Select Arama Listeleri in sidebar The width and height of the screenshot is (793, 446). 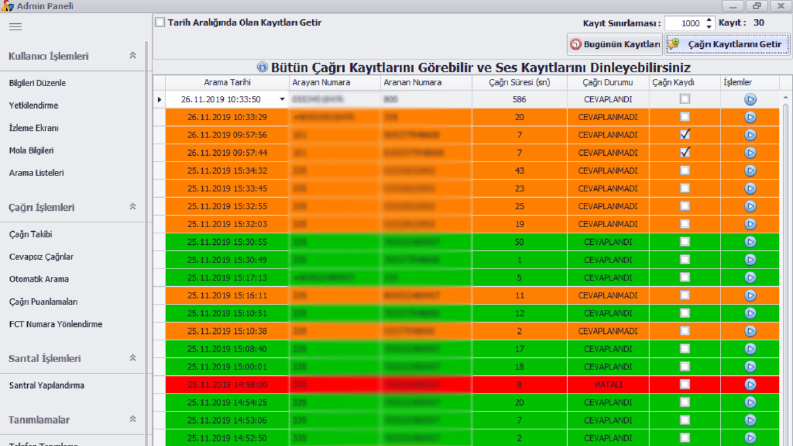pos(36,173)
